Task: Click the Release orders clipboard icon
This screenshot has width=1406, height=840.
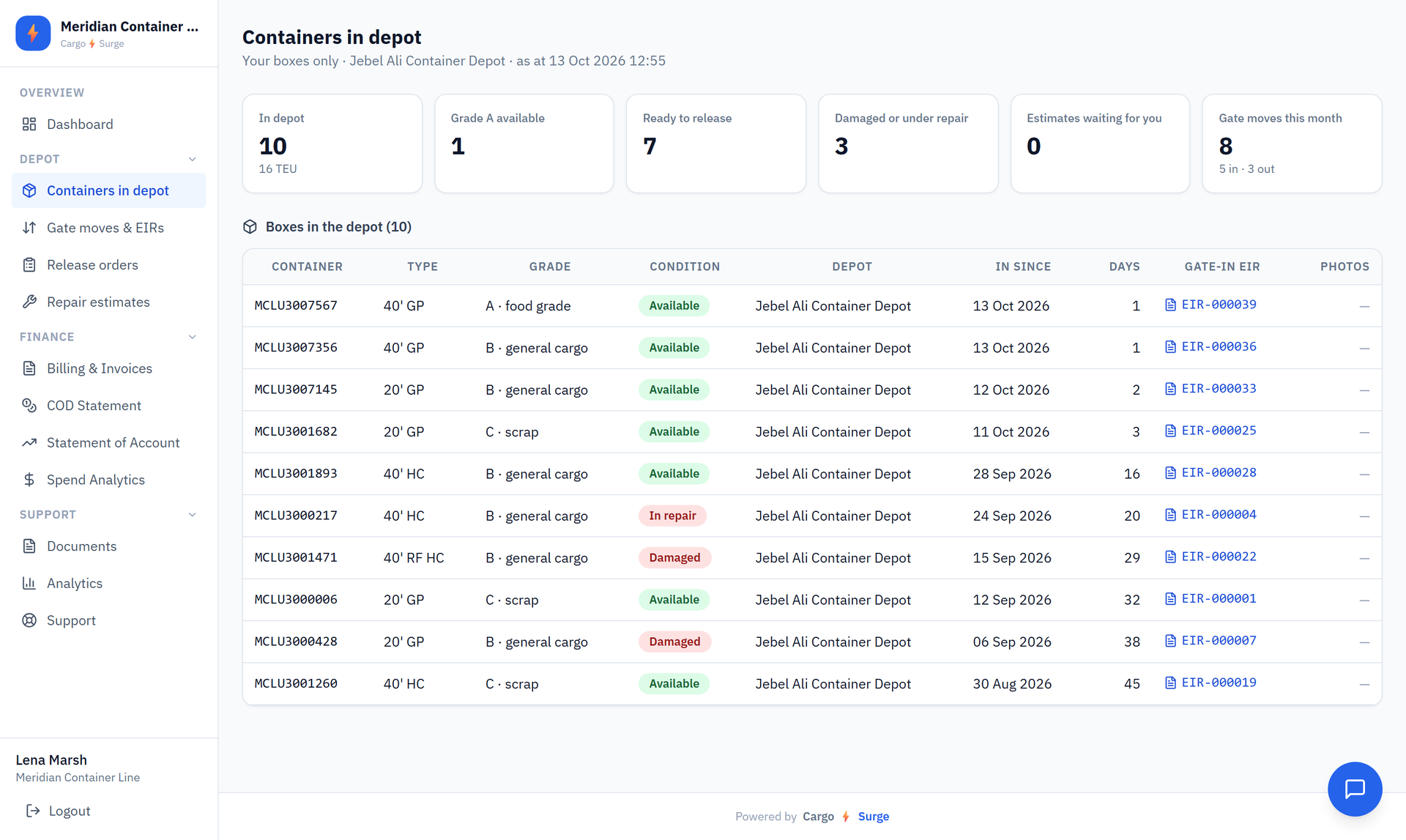Action: coord(29,265)
